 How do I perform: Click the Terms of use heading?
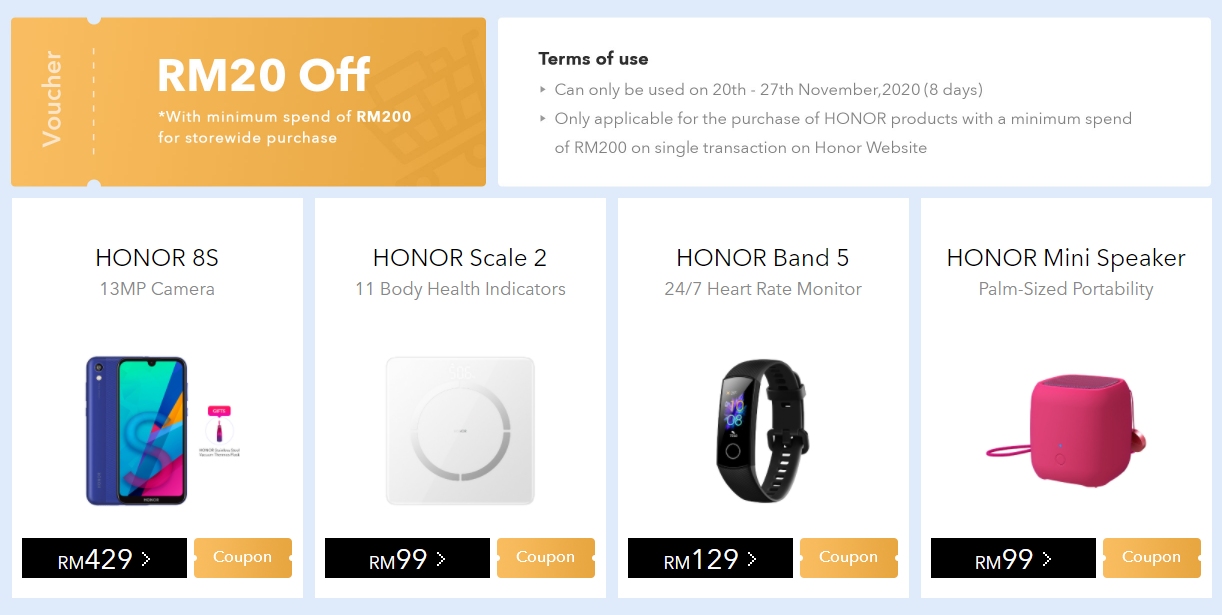click(x=593, y=59)
